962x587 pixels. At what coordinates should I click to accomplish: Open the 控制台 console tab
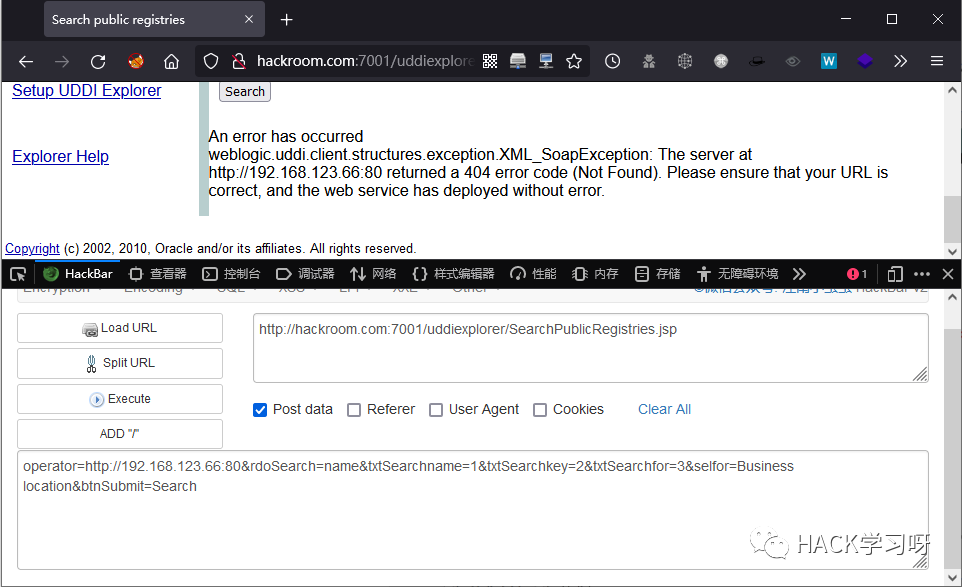231,274
